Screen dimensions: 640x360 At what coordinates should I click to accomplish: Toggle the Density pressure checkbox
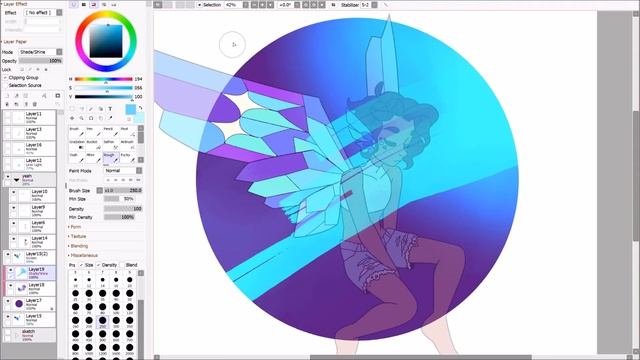click(x=98, y=265)
